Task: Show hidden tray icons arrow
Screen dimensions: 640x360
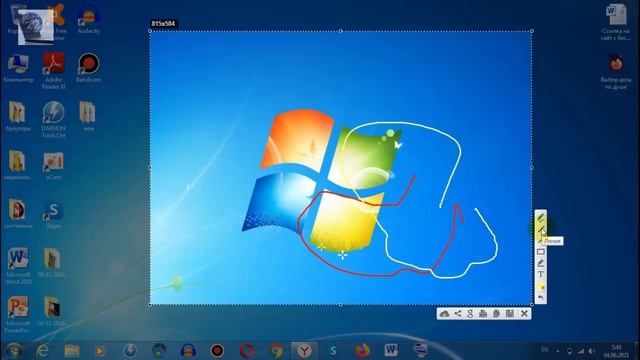Action: click(x=558, y=351)
